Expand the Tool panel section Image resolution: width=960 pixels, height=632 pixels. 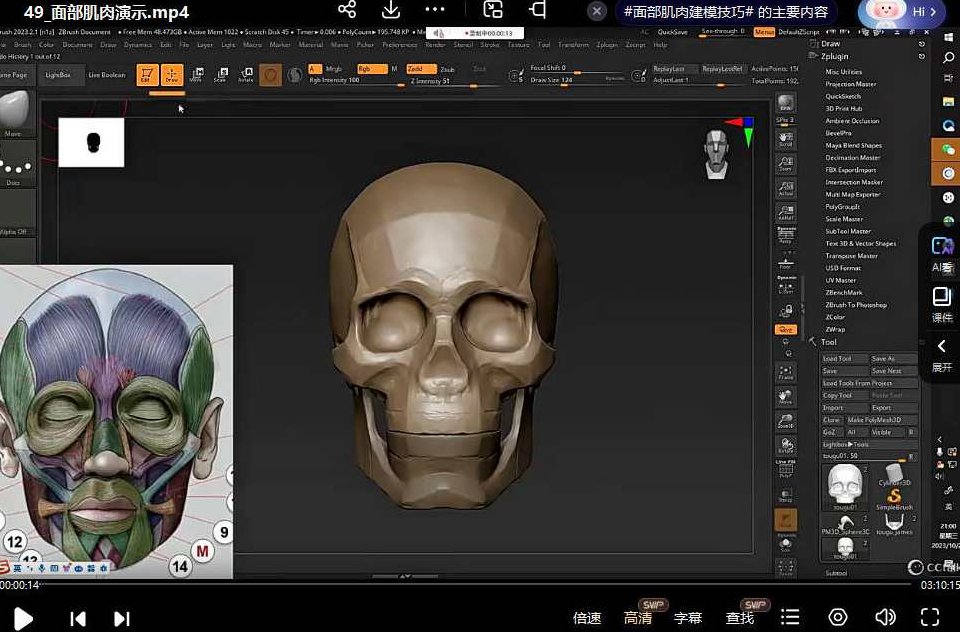(x=831, y=341)
